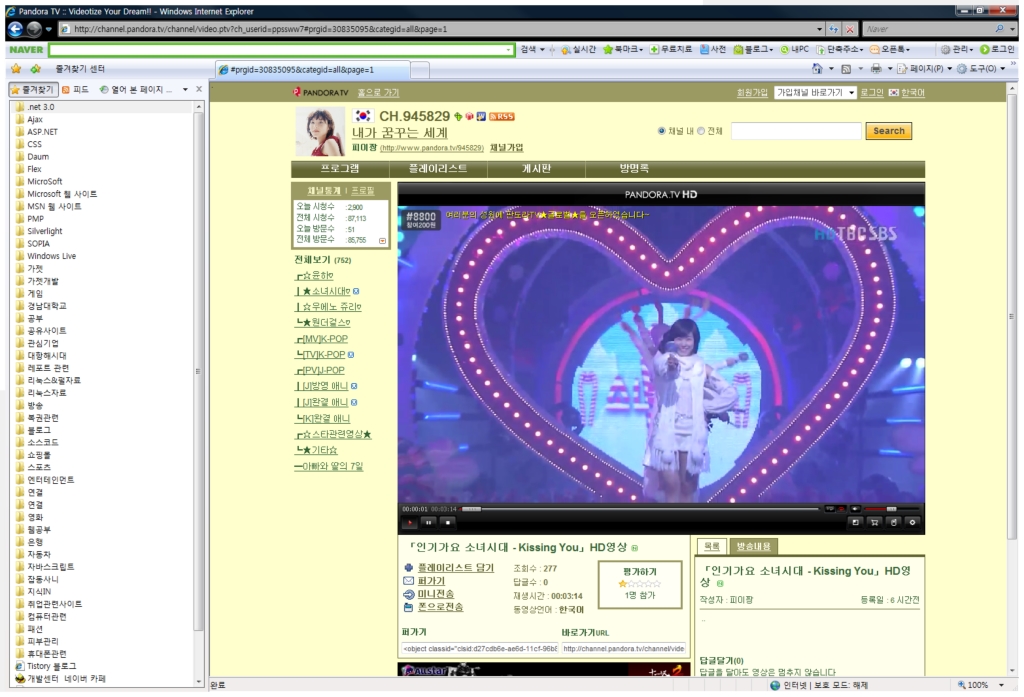Image resolution: width=1024 pixels, height=697 pixels.
Task: Click the mute speaker icon in player
Action: [856, 509]
